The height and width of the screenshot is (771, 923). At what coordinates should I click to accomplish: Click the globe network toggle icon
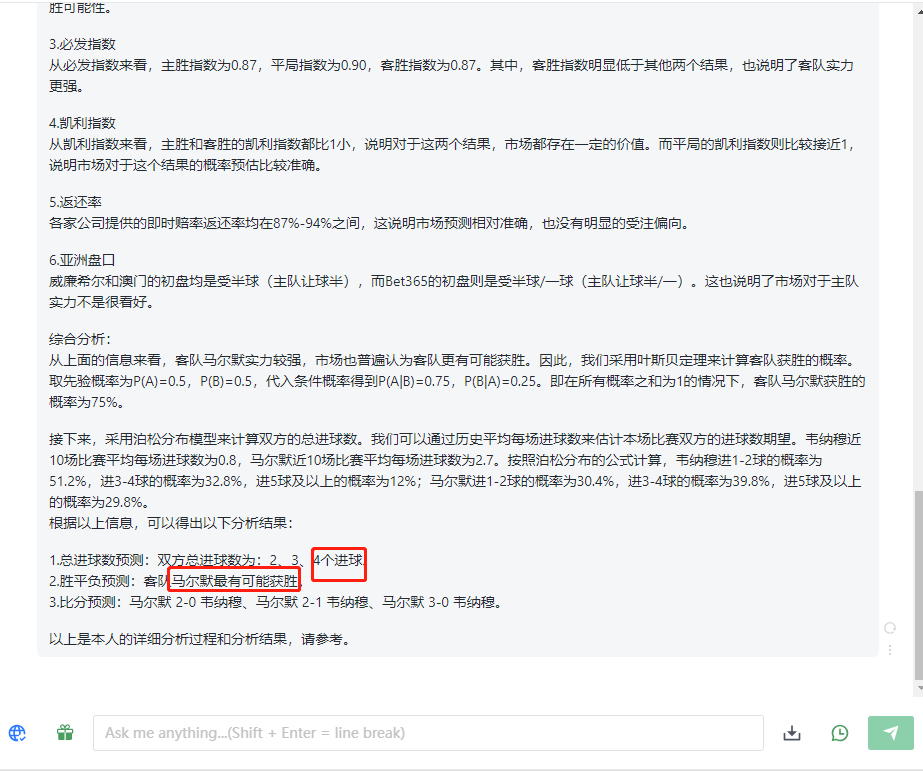(x=17, y=733)
